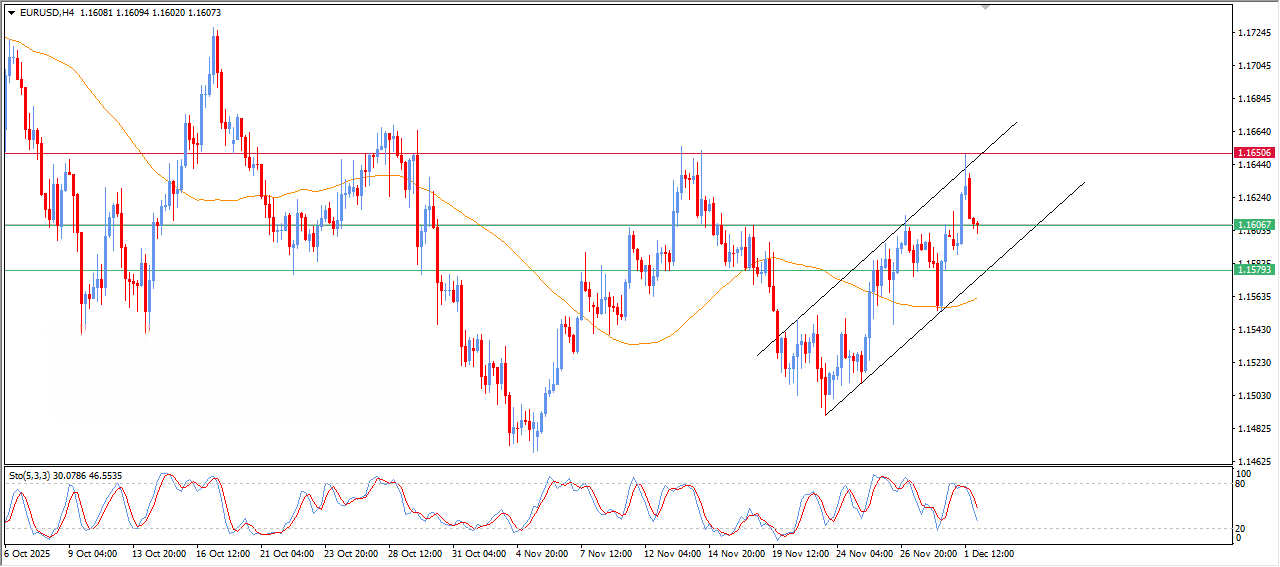The height and width of the screenshot is (567, 1280).
Task: Click the upper end of upper channel trendline
Action: click(x=1016, y=122)
